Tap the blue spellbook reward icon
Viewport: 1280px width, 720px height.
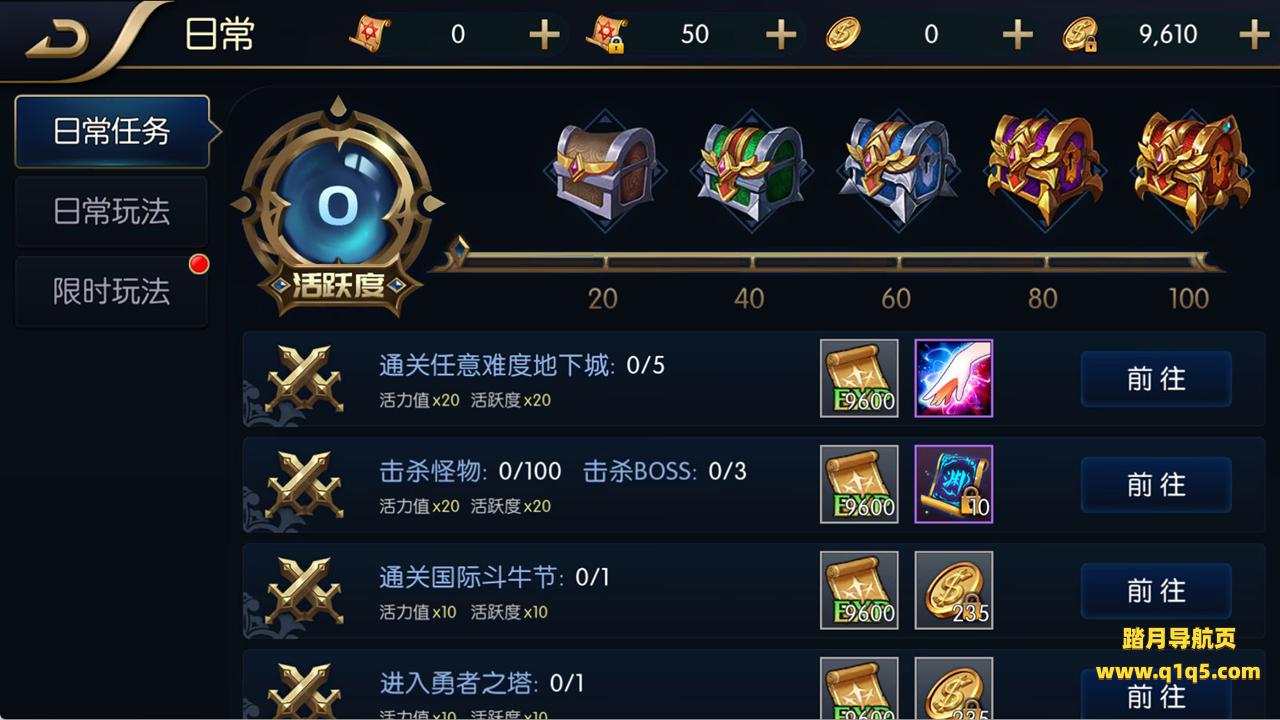pos(953,484)
